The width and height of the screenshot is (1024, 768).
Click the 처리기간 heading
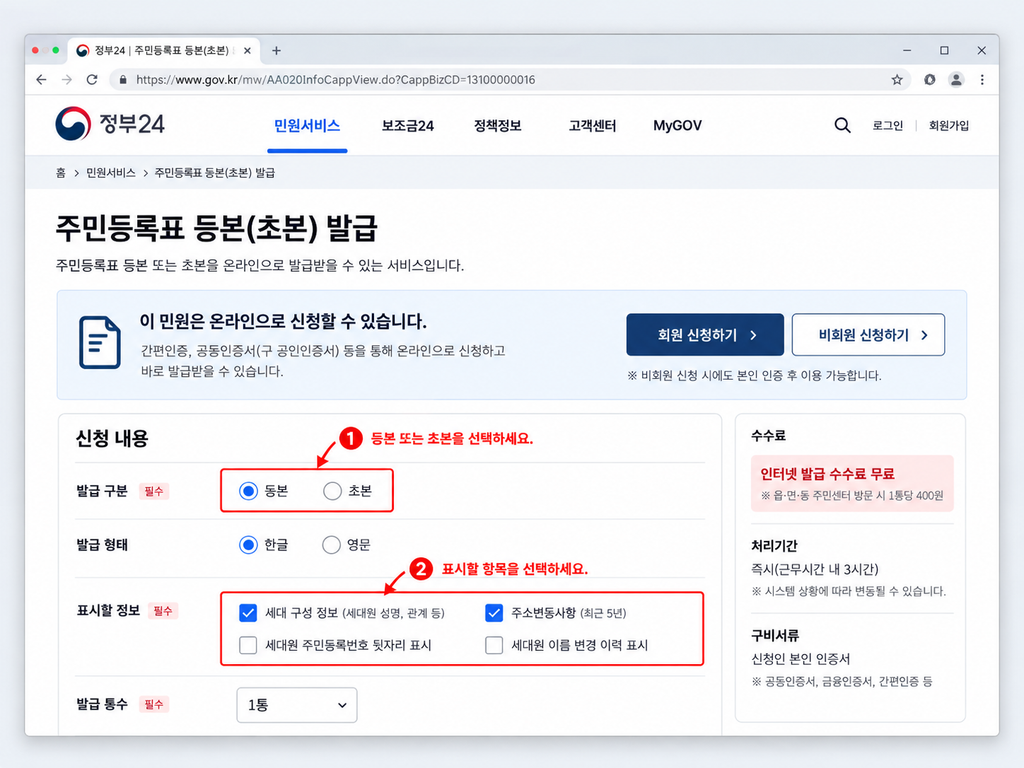[775, 546]
